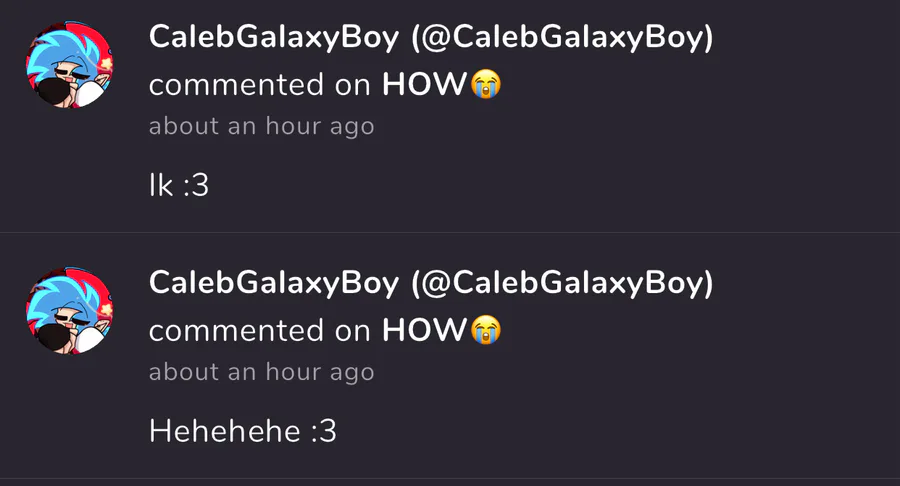The image size is (900, 486).
Task: Click the bottom notification's "about an hour ago" timestamp
Action: [x=261, y=372]
